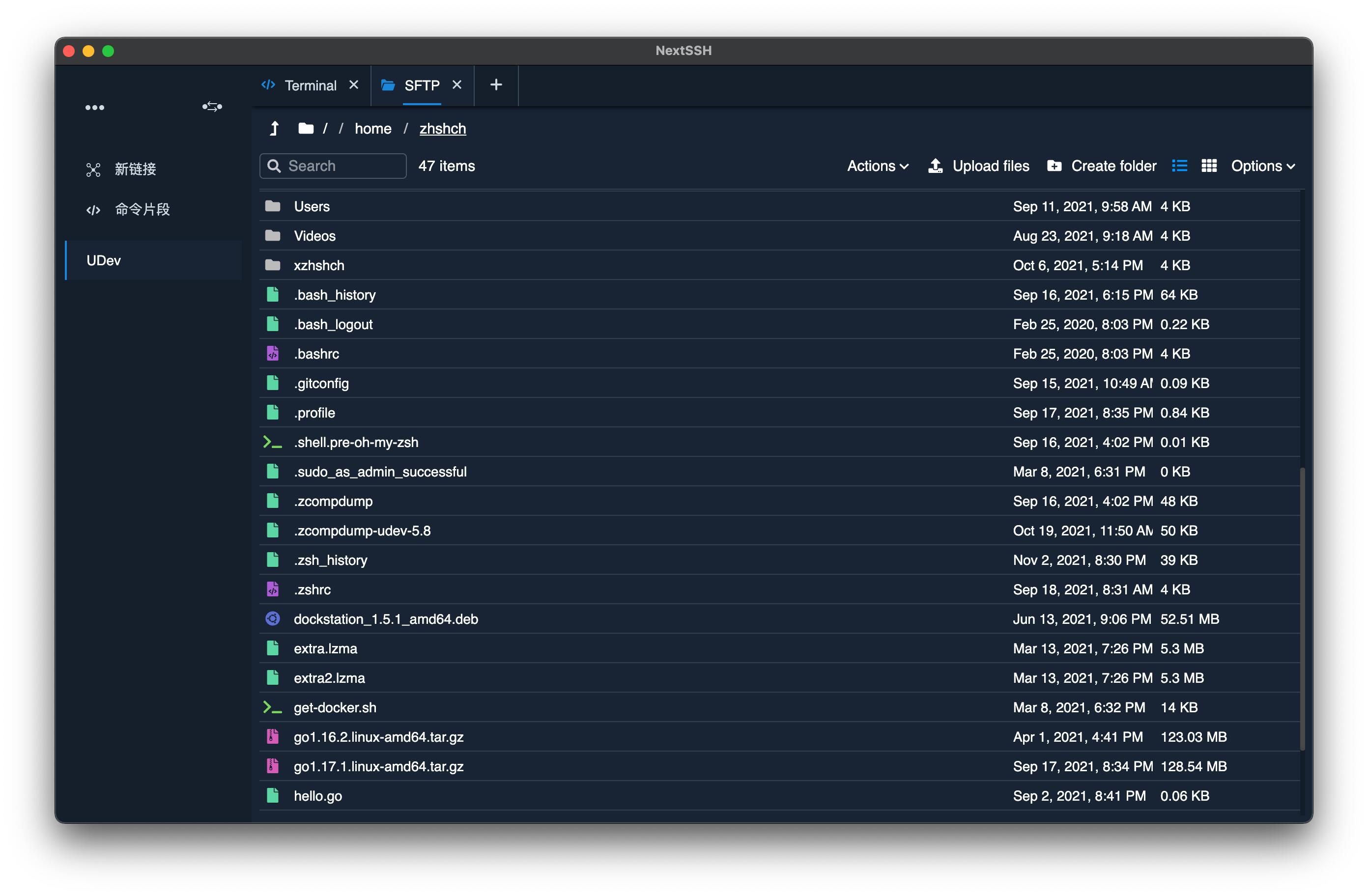Viewport: 1368px width, 896px height.
Task: Select the get-docker.sh script file
Action: (x=335, y=707)
